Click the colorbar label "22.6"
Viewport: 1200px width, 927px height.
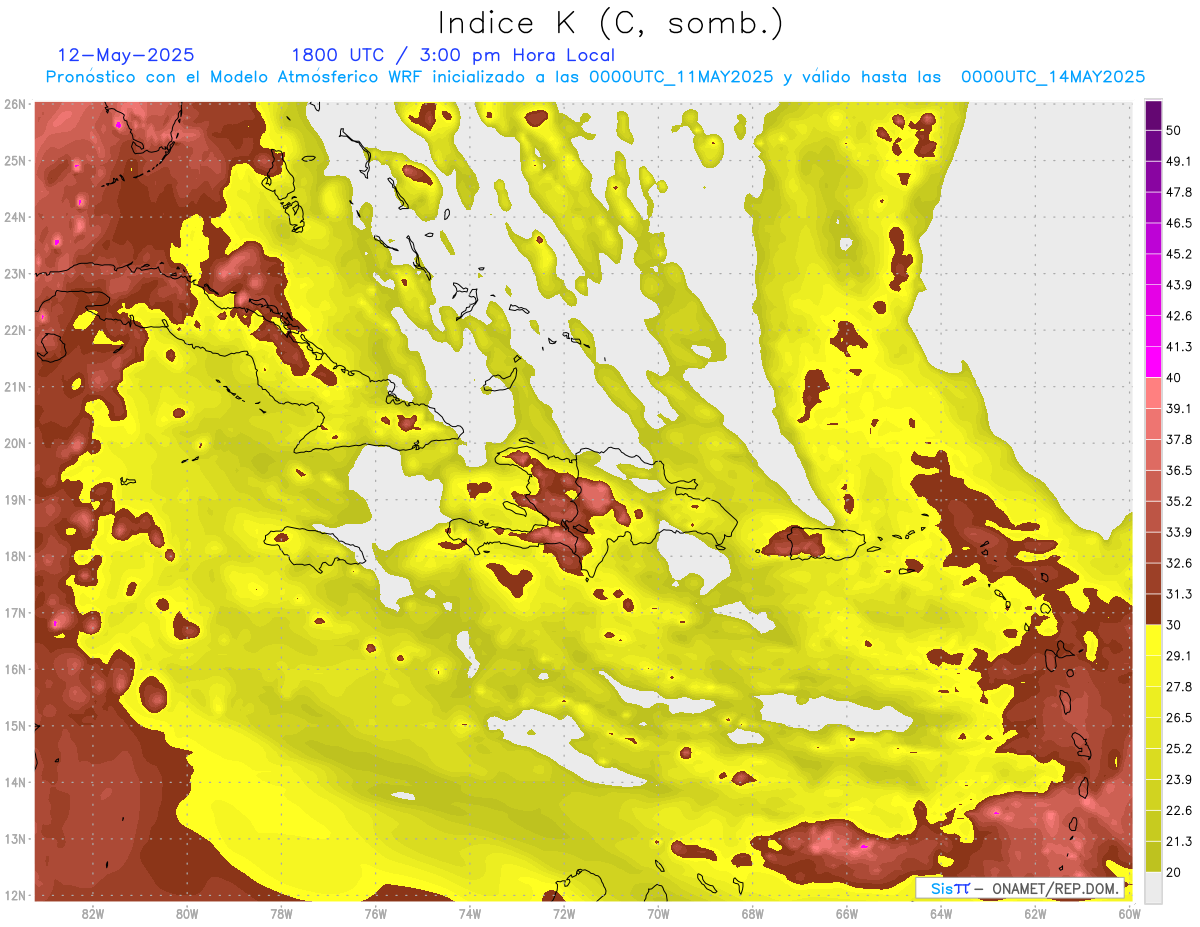pyautogui.click(x=1179, y=810)
